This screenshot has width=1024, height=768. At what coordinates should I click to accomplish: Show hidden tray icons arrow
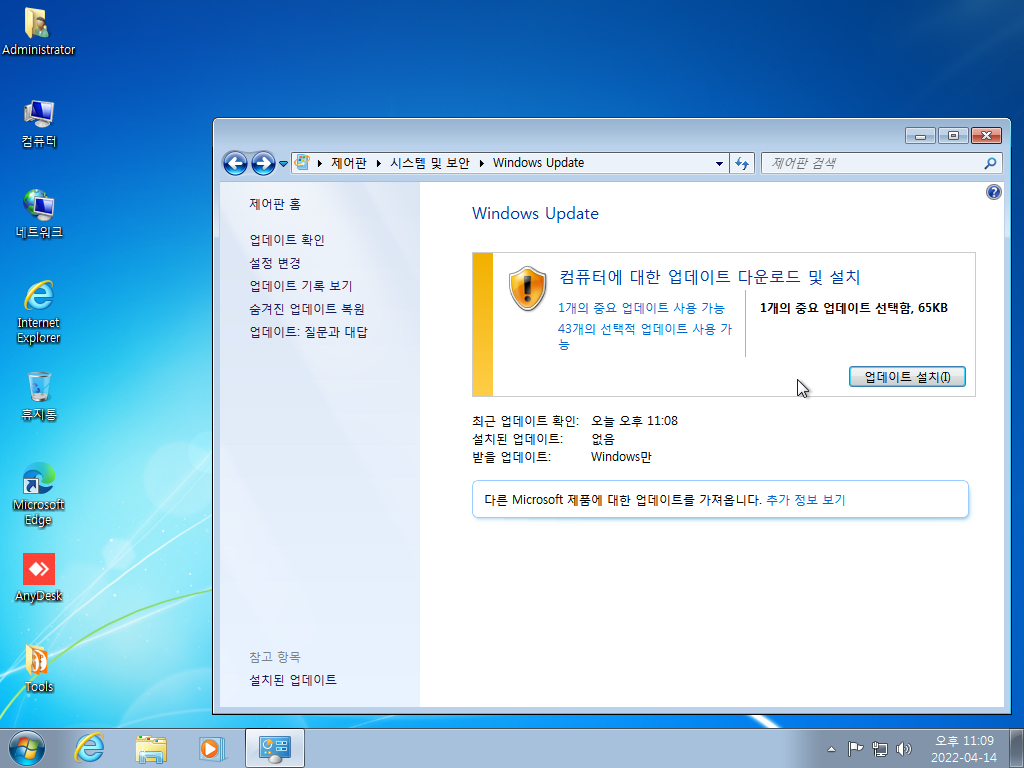[x=831, y=749]
